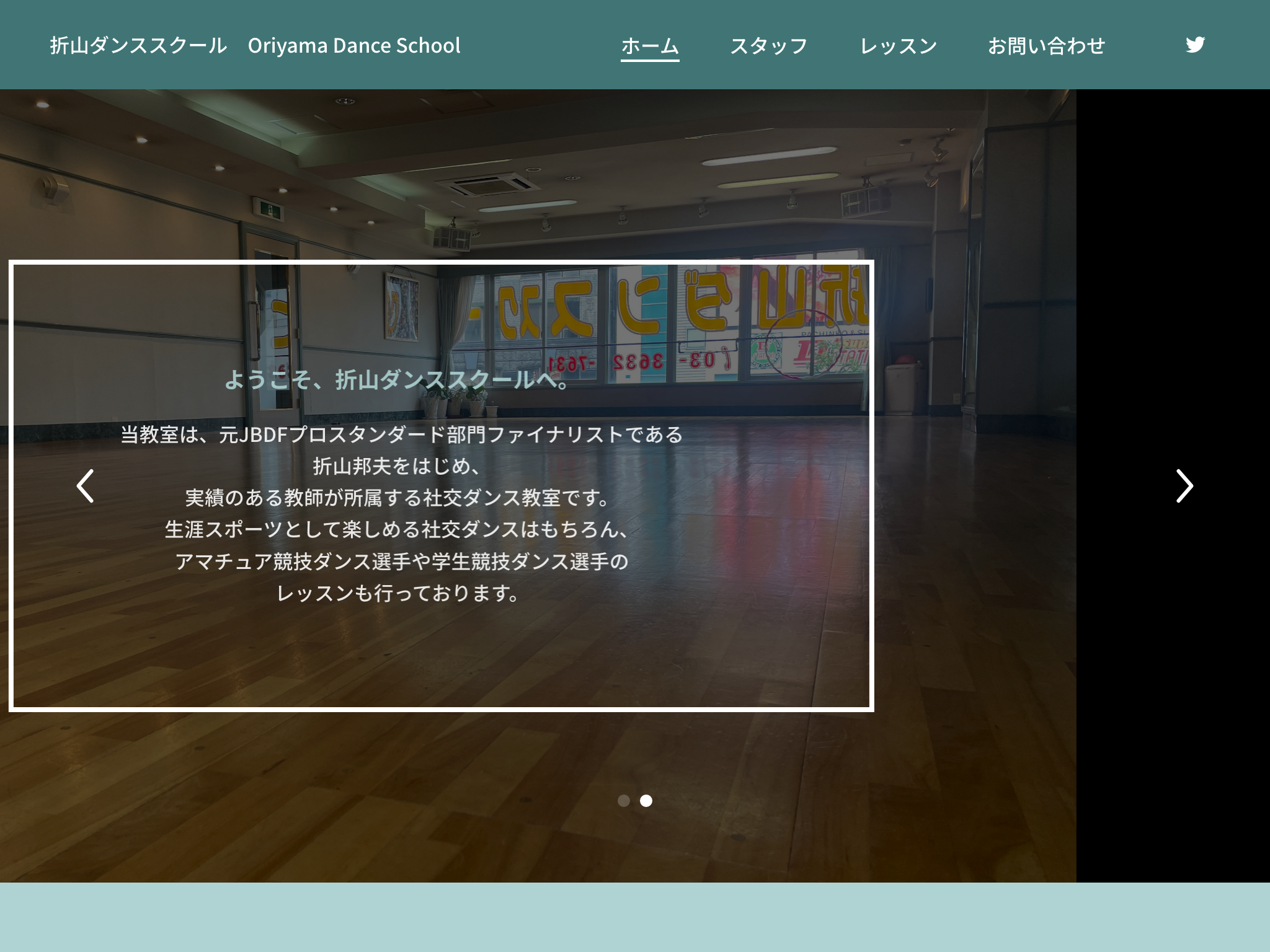Go to previous slide with left chevron

click(x=85, y=486)
